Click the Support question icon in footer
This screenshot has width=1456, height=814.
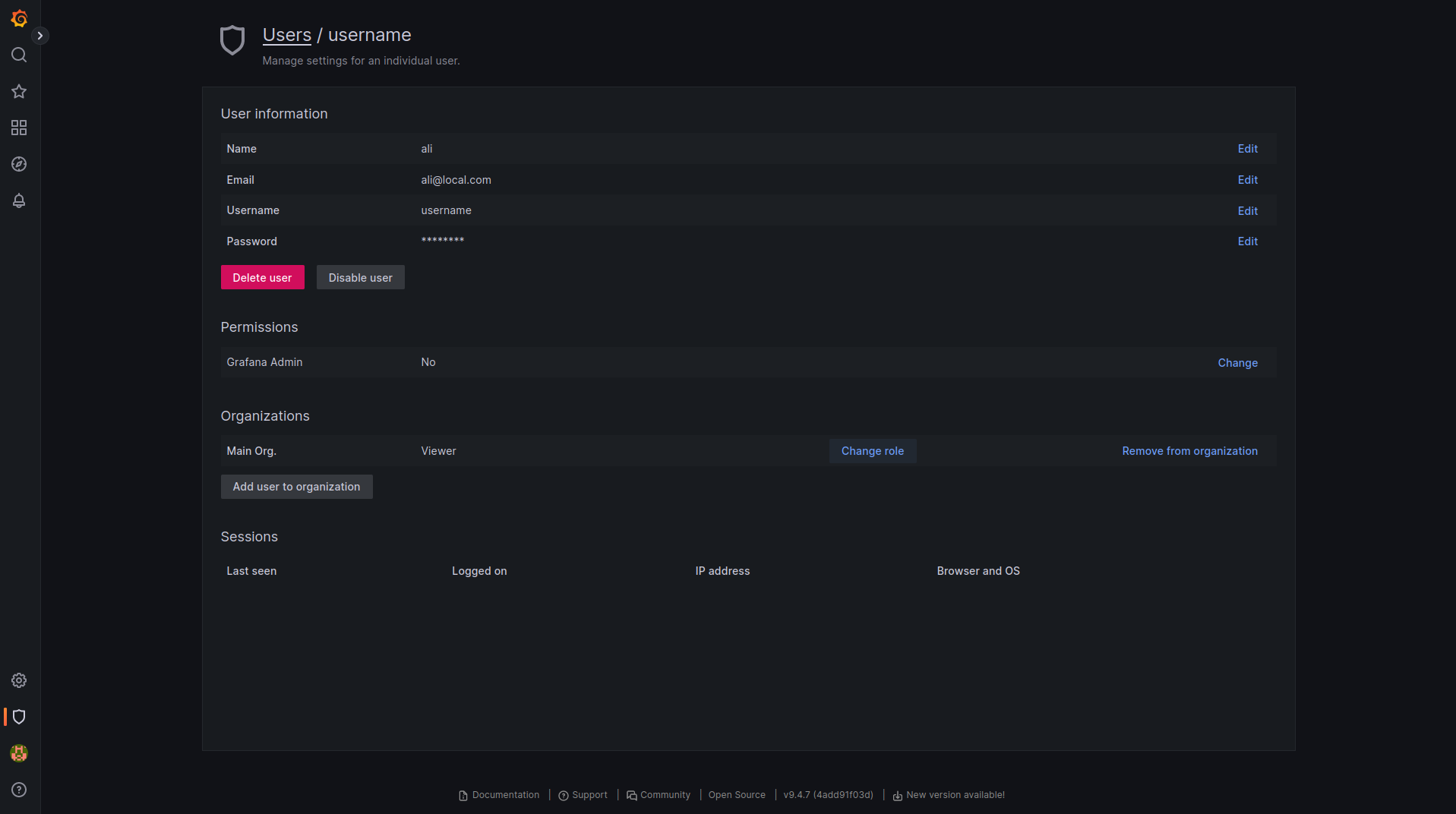pos(564,796)
